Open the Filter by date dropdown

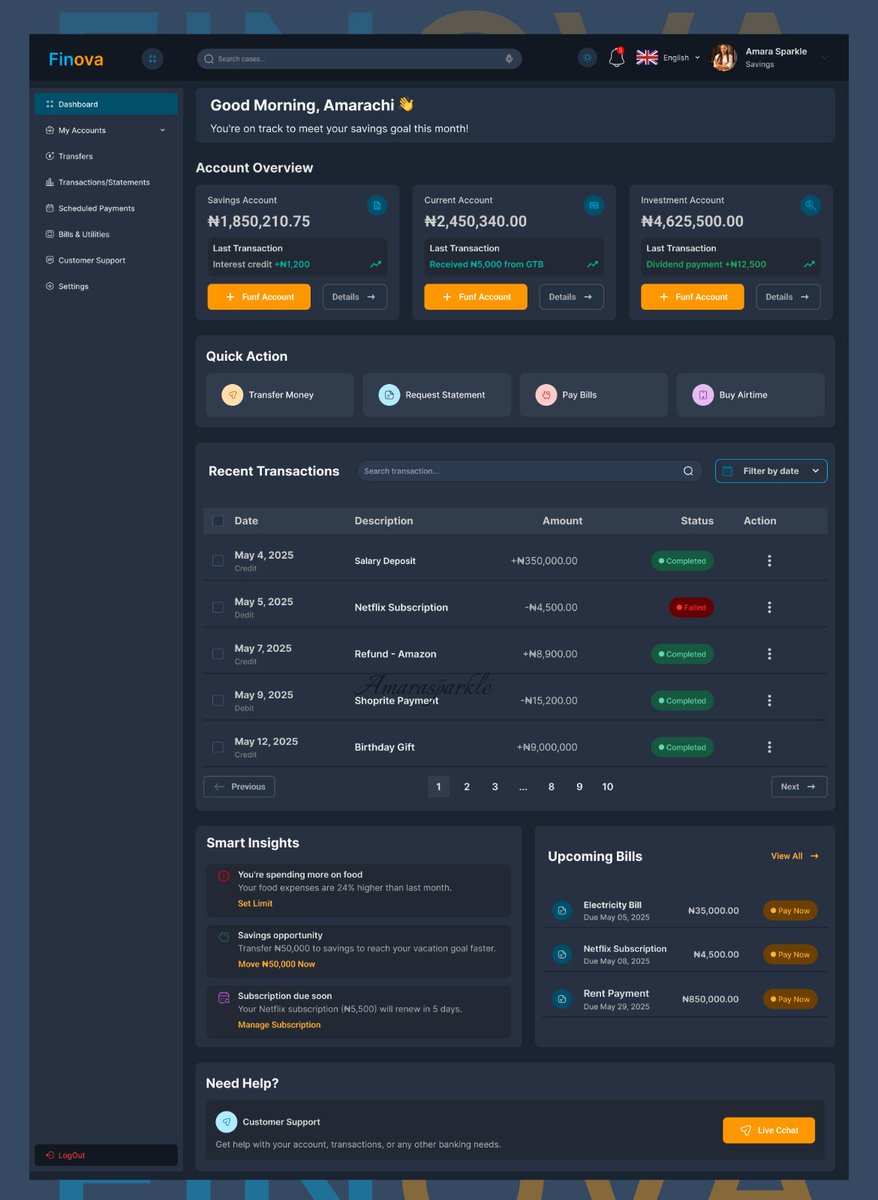[x=771, y=471]
